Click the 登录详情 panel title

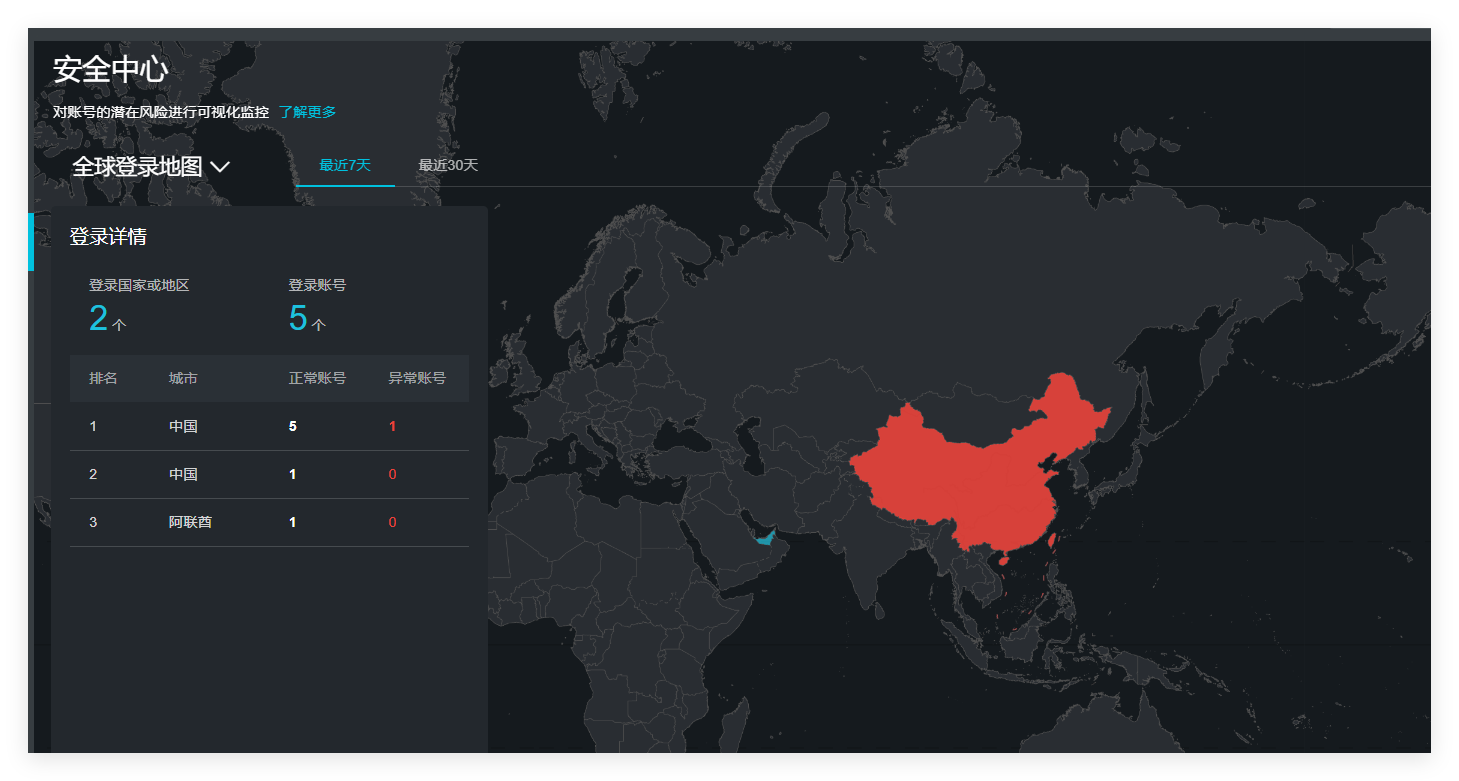[x=108, y=237]
